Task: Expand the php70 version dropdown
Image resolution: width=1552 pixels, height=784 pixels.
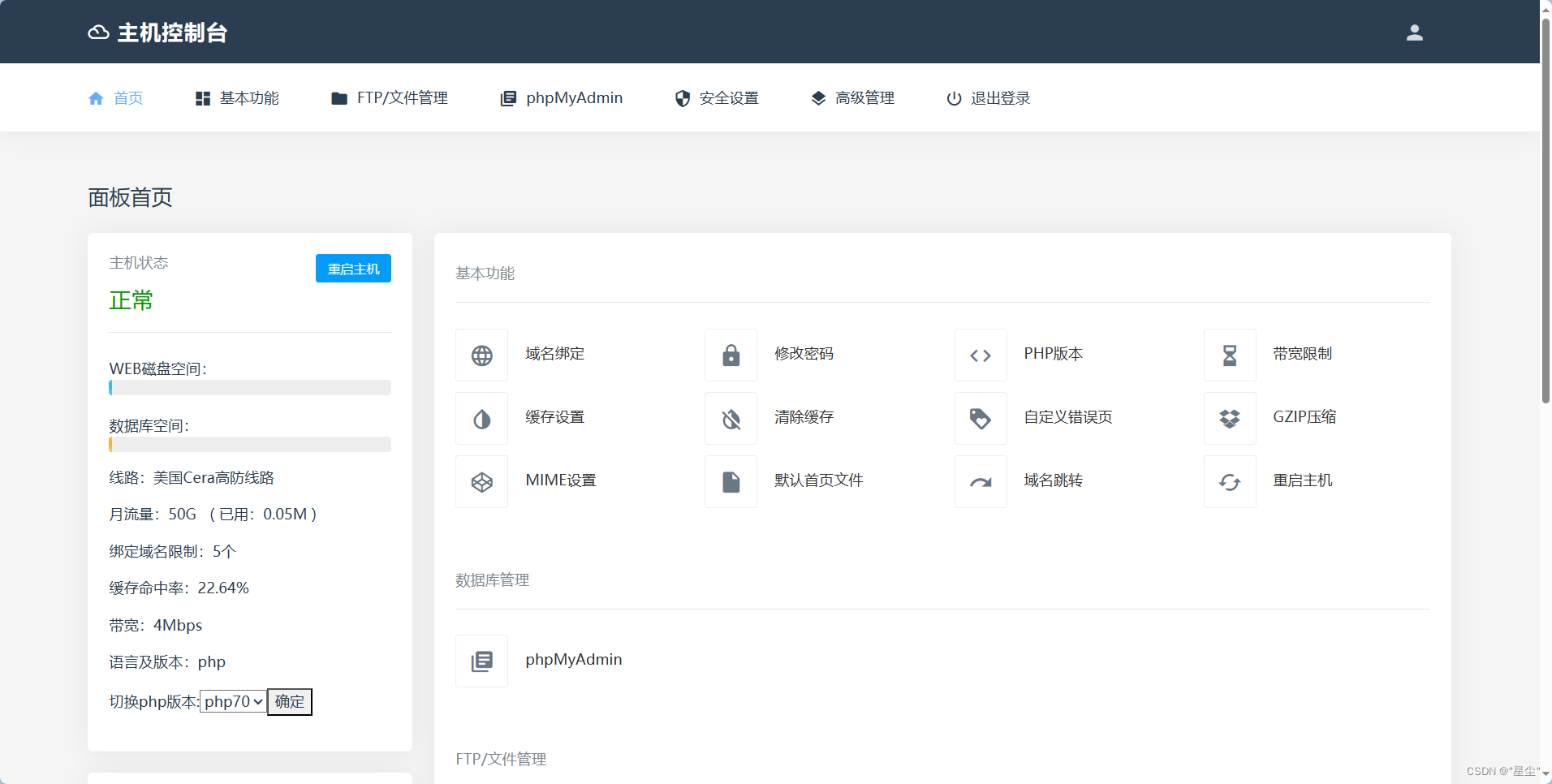Action: pyautogui.click(x=233, y=702)
